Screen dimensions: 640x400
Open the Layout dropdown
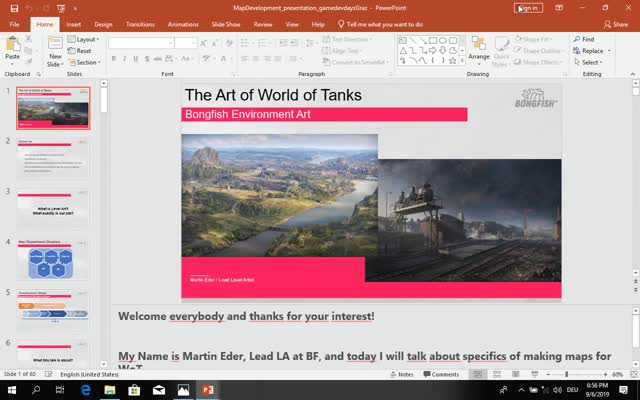click(x=83, y=39)
